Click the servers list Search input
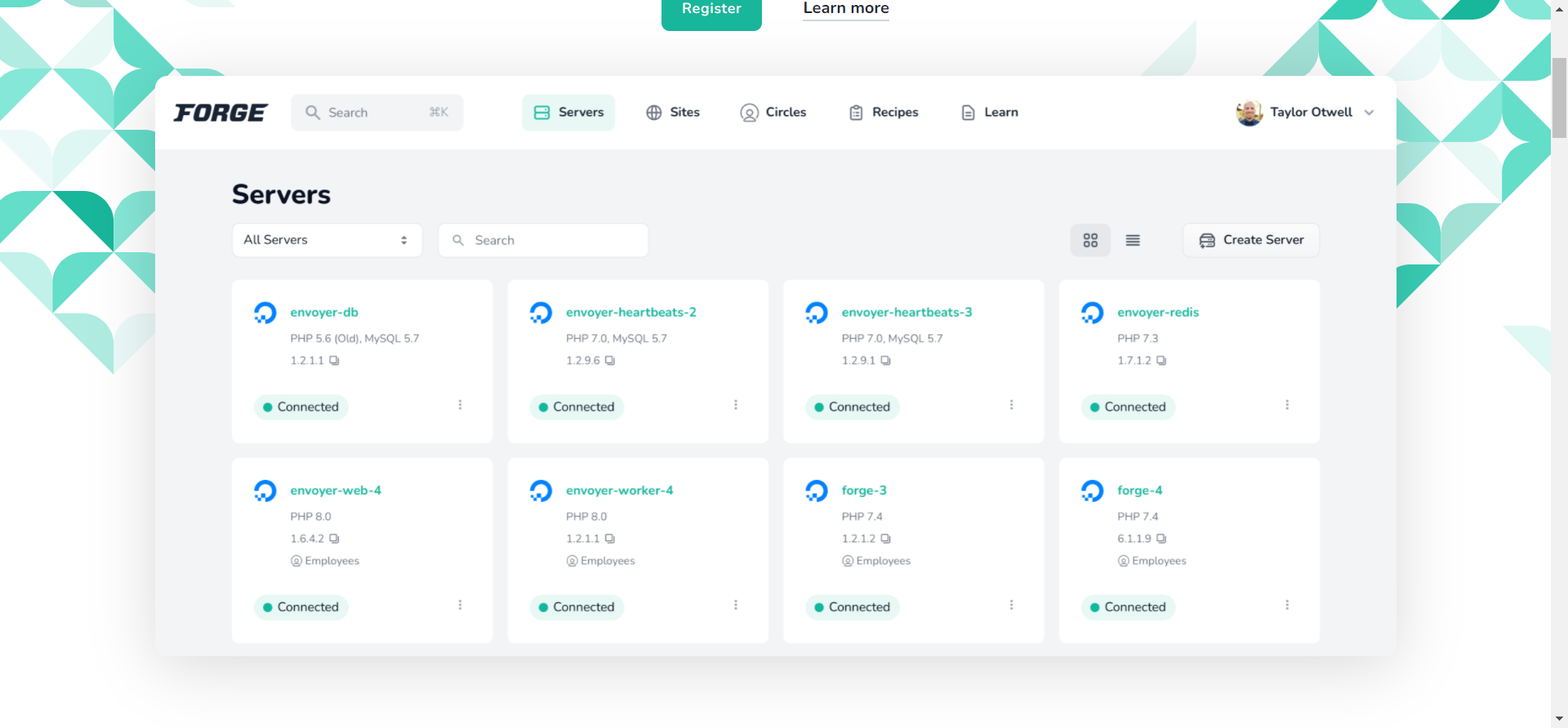1568x728 pixels. click(544, 240)
